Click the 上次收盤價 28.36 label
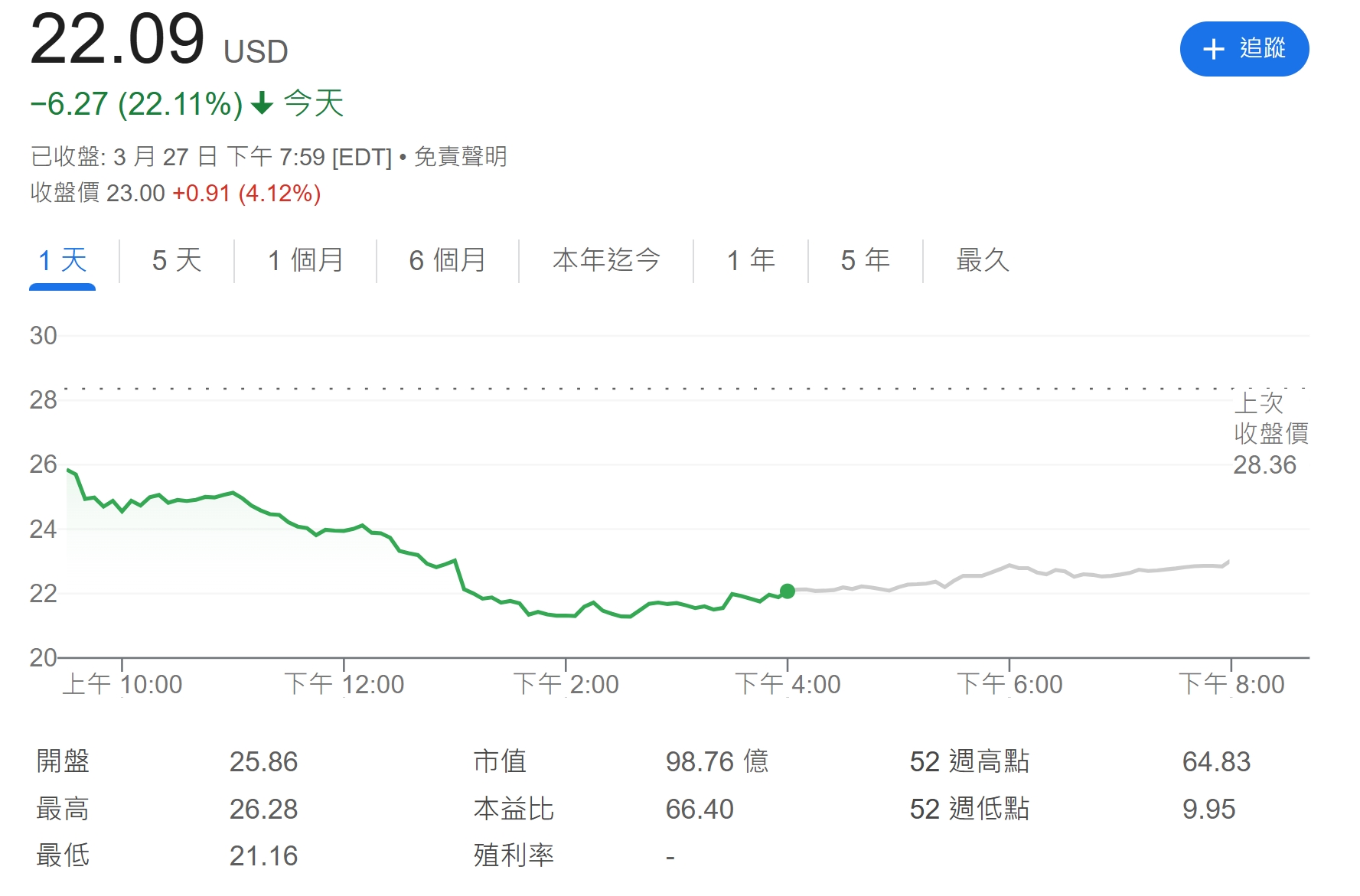1360x896 pixels. pos(1270,434)
